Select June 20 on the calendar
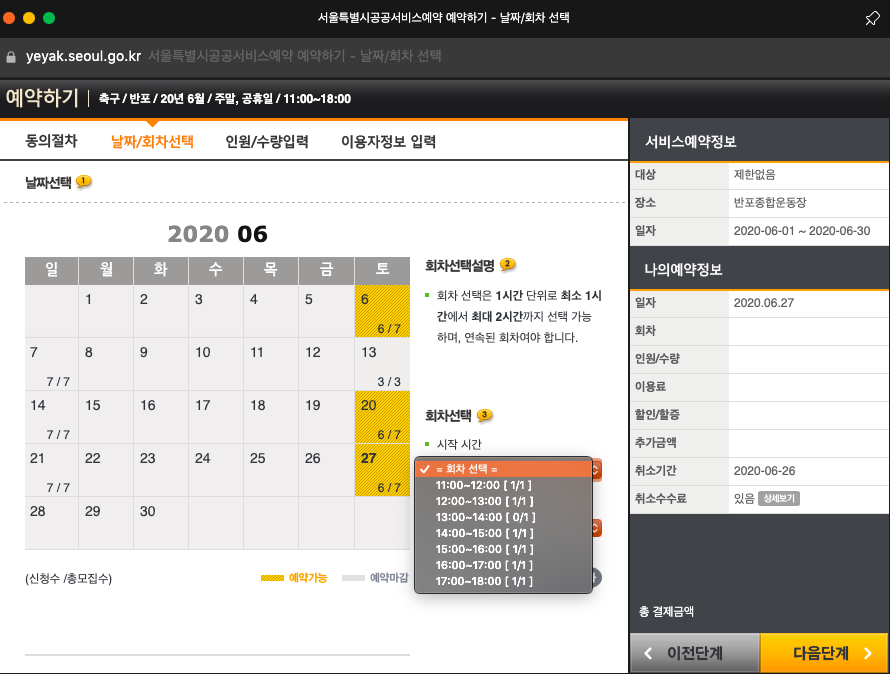The width and height of the screenshot is (890, 674). 382,417
